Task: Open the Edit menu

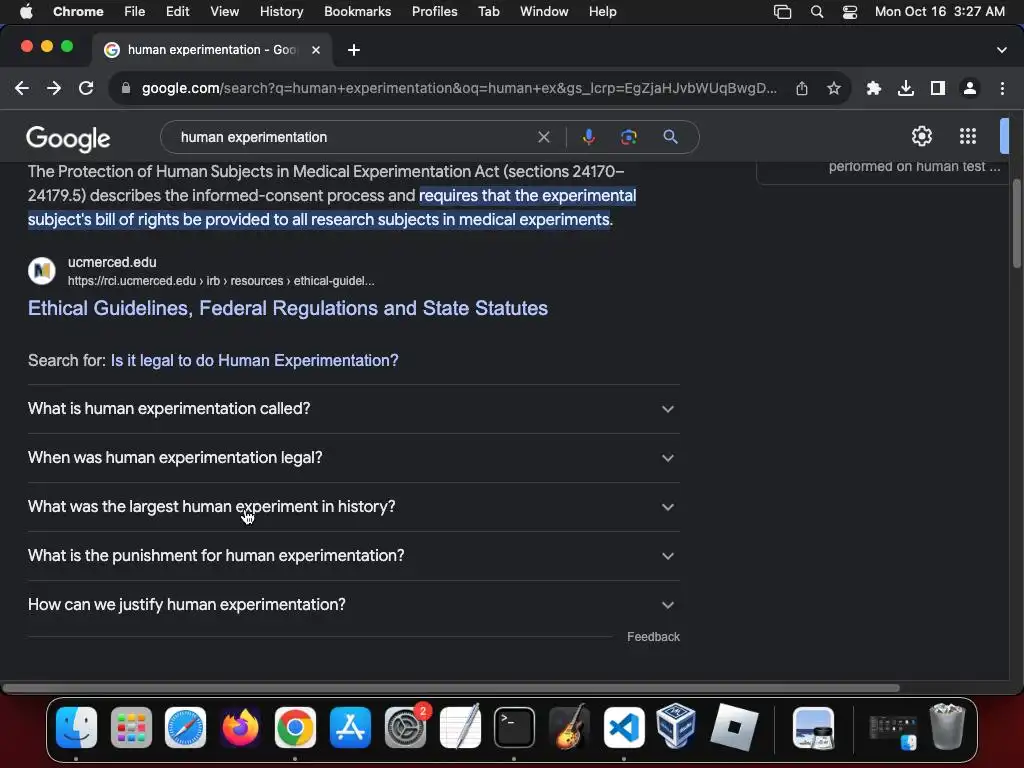Action: [177, 12]
